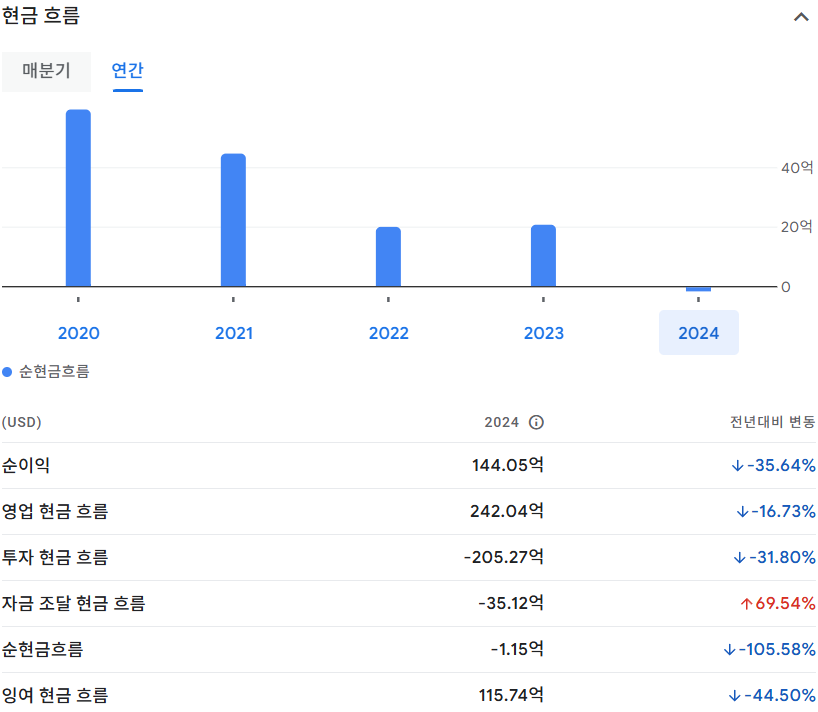Screen dimensions: 818x712
Task: Select the 2023 year label
Action: (x=544, y=333)
